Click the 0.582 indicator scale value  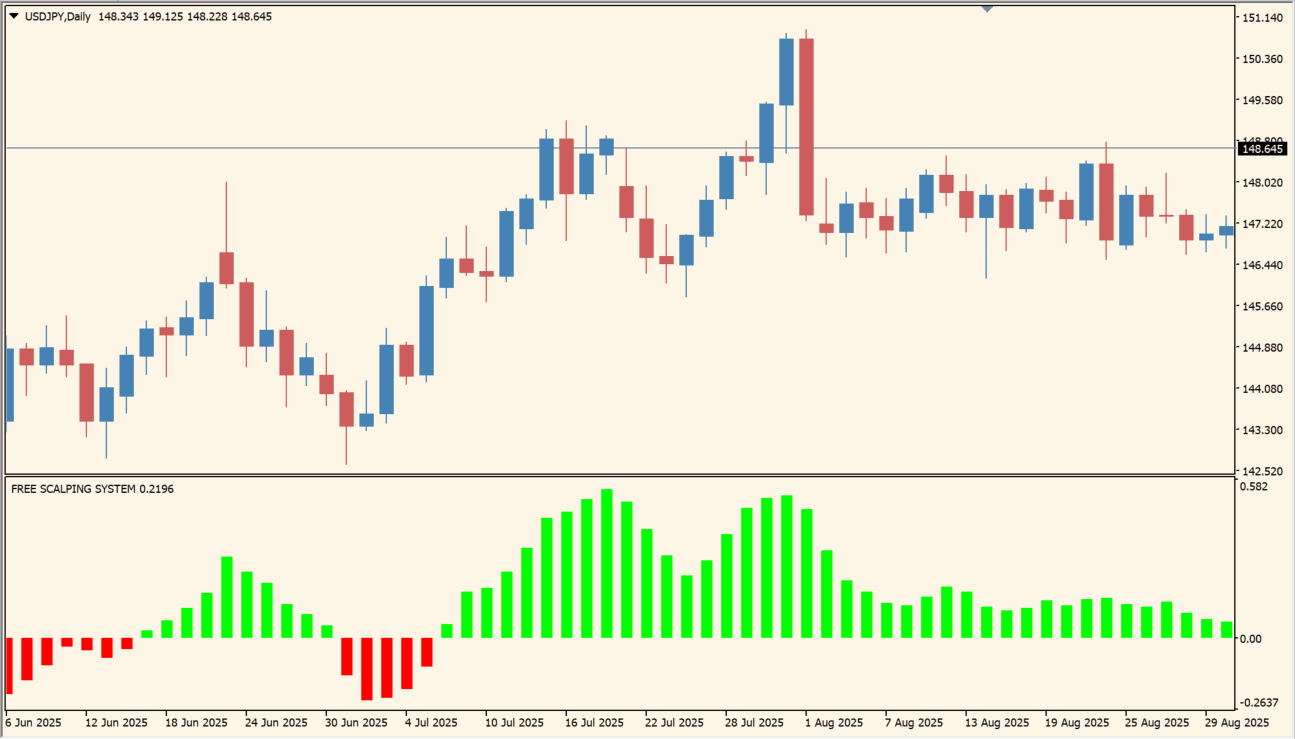pos(1254,487)
